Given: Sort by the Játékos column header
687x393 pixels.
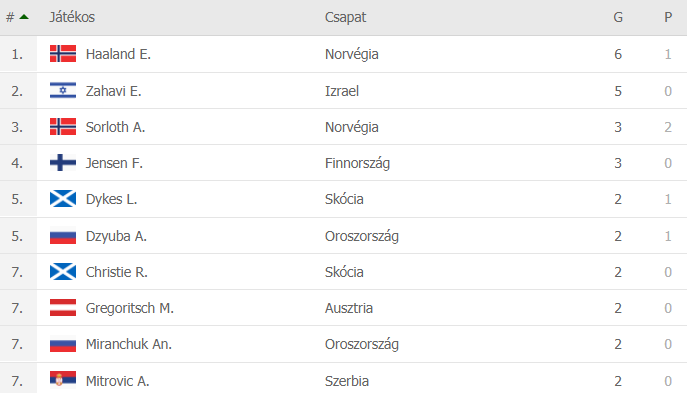Looking at the screenshot, I should point(72,17).
